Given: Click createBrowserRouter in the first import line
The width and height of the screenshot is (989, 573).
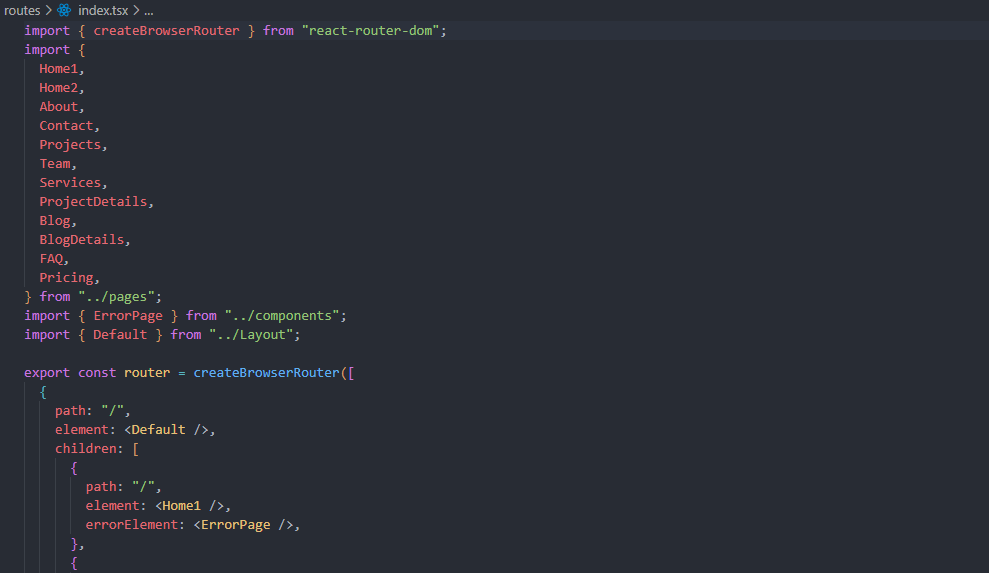Looking at the screenshot, I should coord(167,30).
